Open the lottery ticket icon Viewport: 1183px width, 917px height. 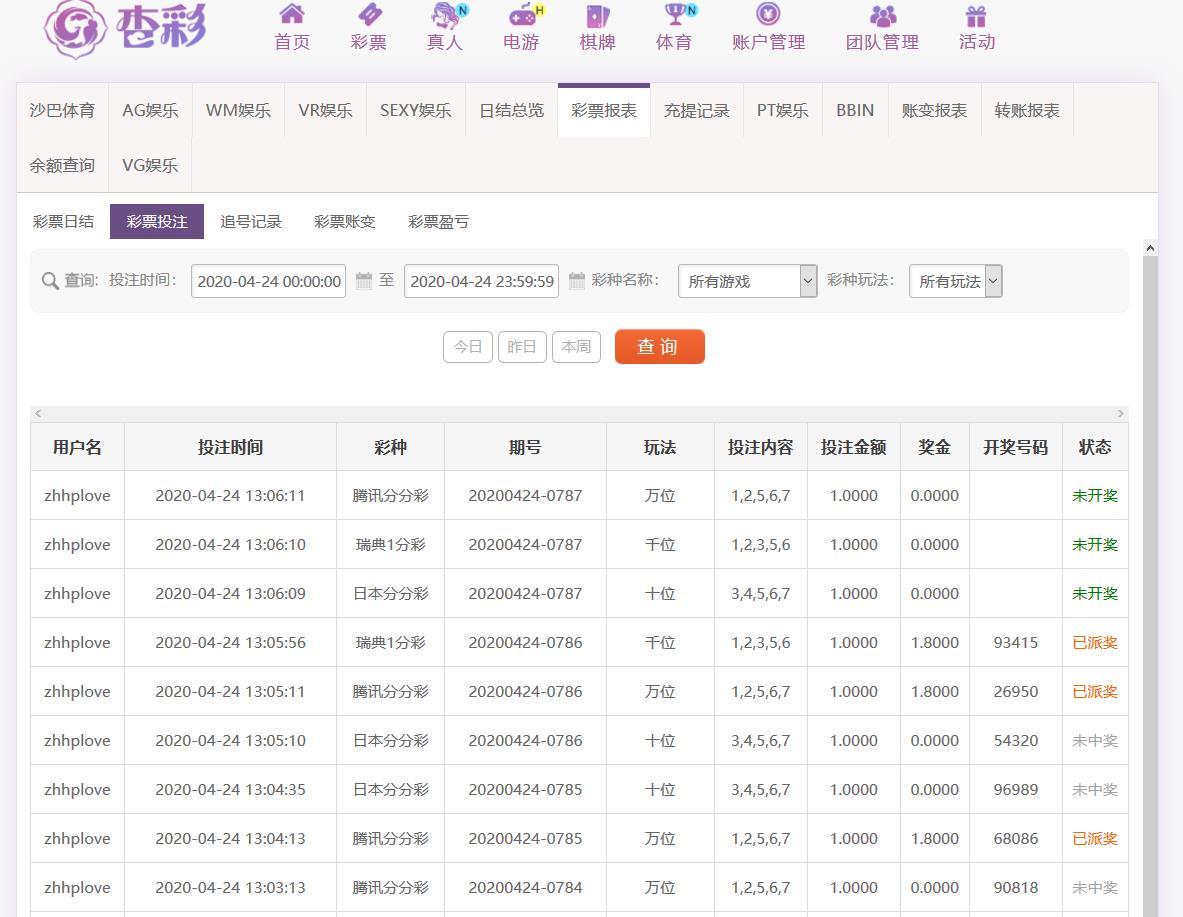point(369,15)
